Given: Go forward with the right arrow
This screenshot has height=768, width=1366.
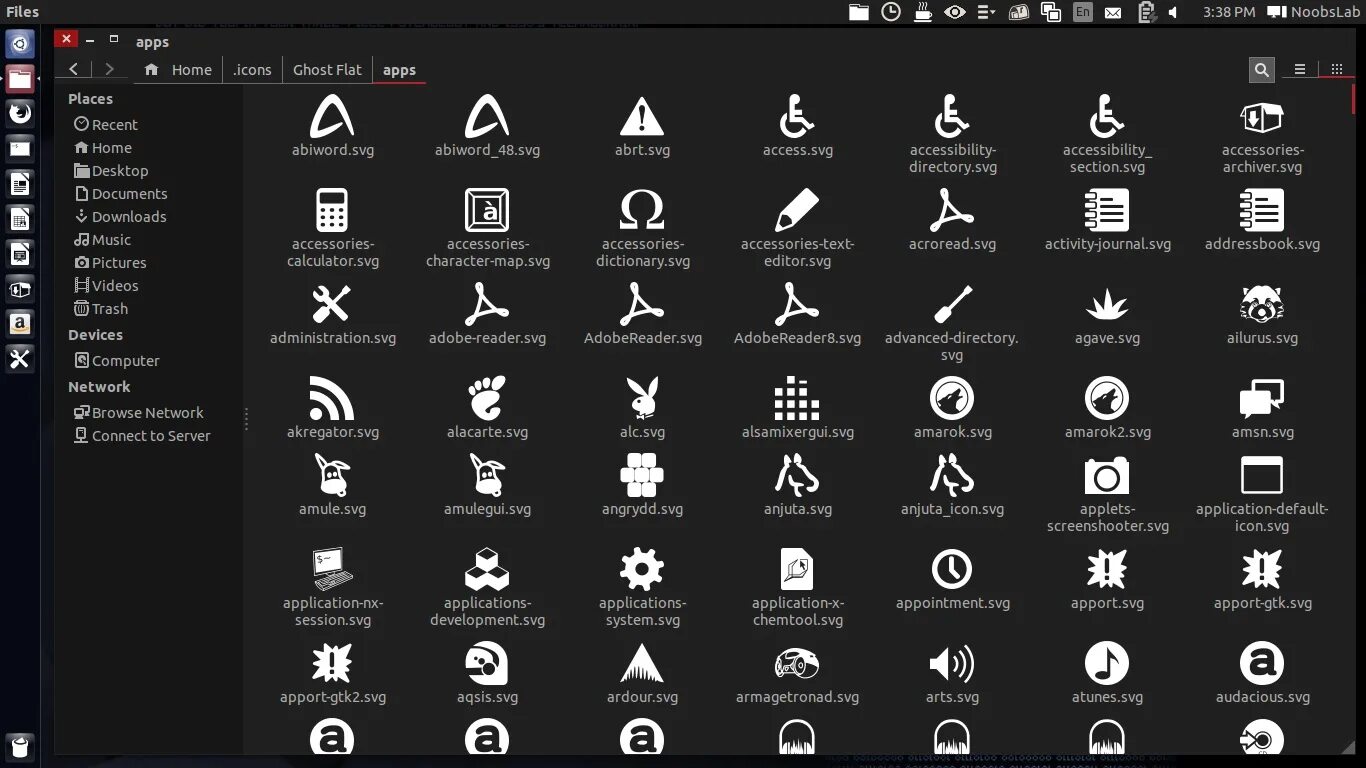Looking at the screenshot, I should click(109, 69).
